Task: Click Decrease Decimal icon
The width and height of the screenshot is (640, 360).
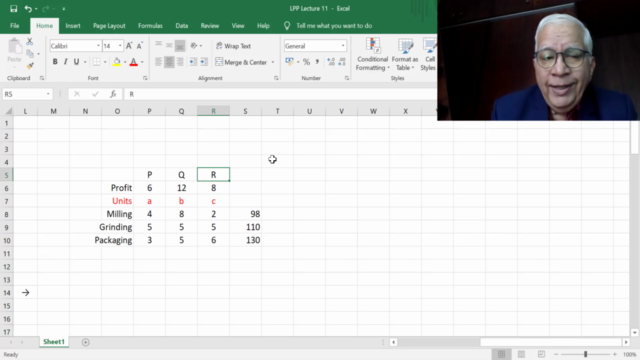Action: click(x=342, y=62)
